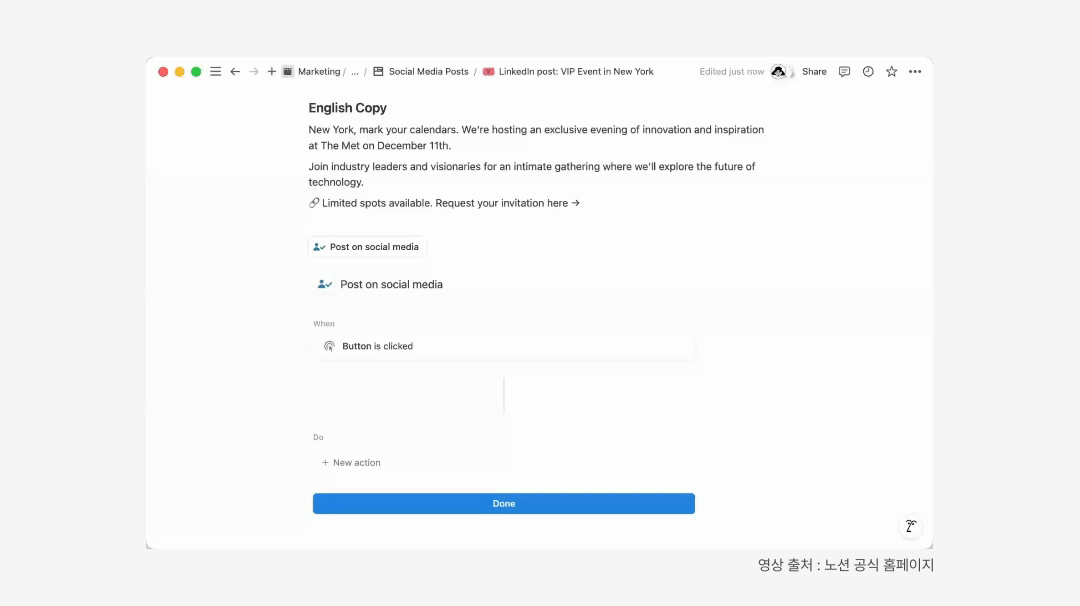Click the 'Post on social media' page button

(x=367, y=247)
